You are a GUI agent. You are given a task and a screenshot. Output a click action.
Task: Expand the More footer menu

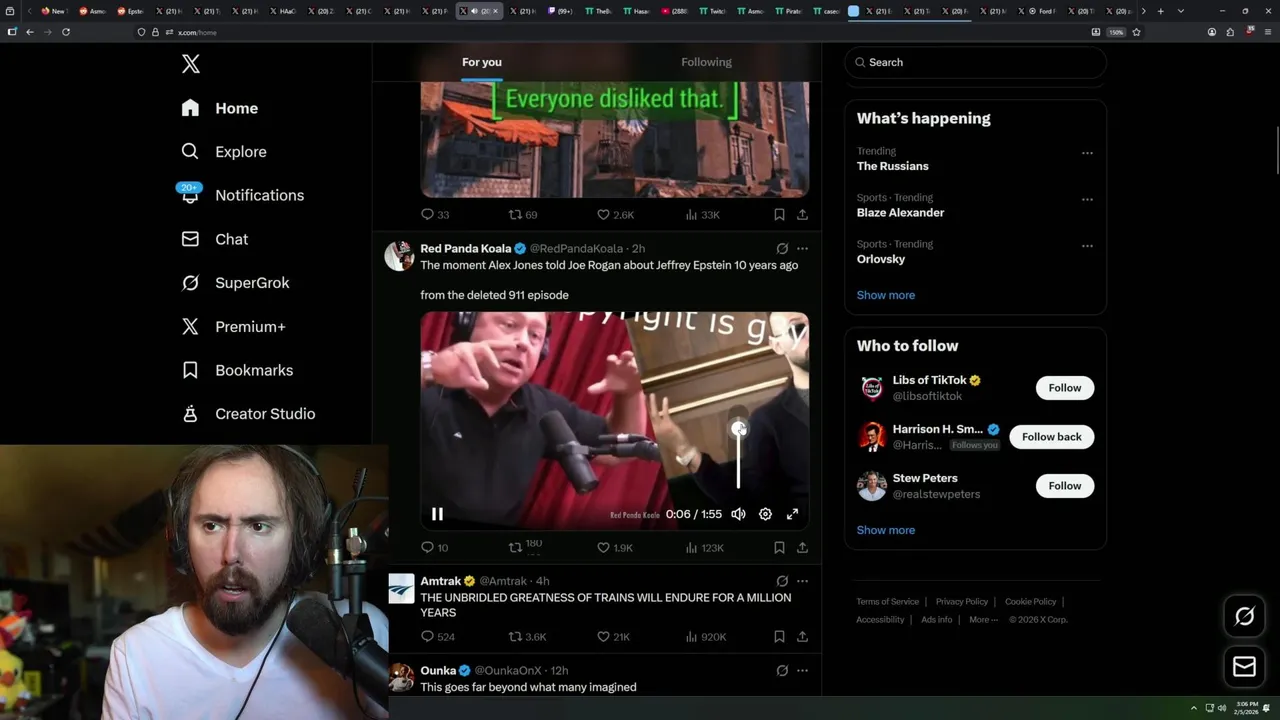(x=983, y=620)
